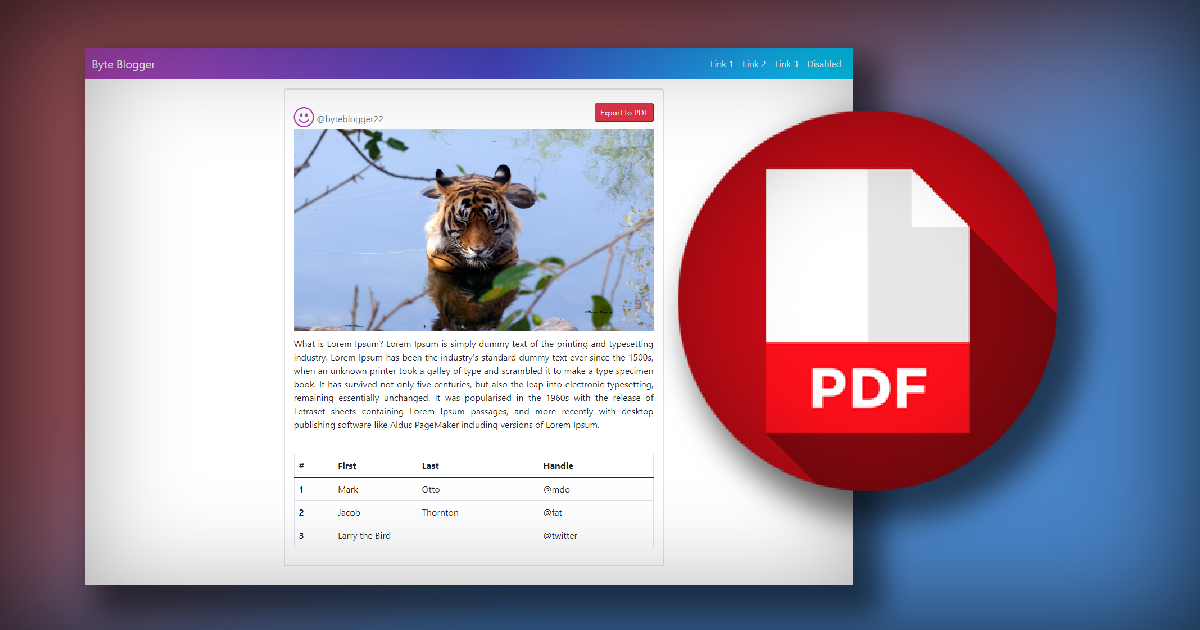
Task: Click the Disabled navbar item
Action: (825, 64)
